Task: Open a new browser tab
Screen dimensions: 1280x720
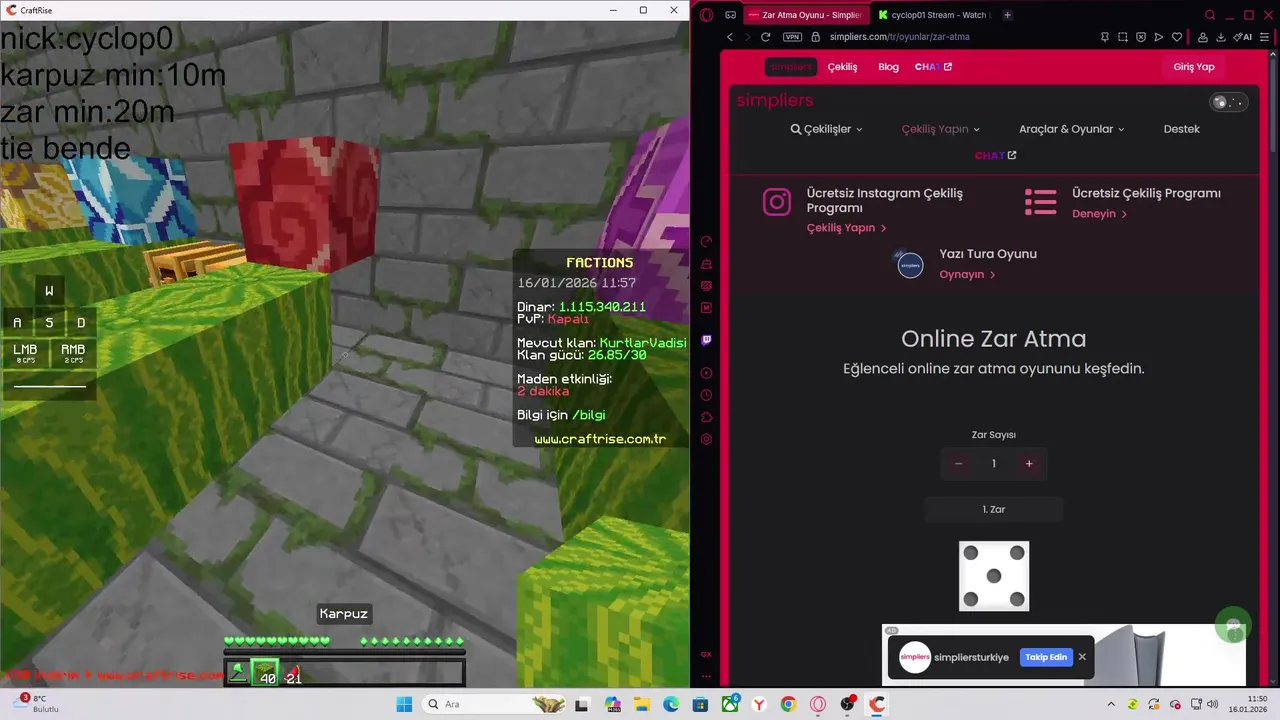Action: 1007,15
